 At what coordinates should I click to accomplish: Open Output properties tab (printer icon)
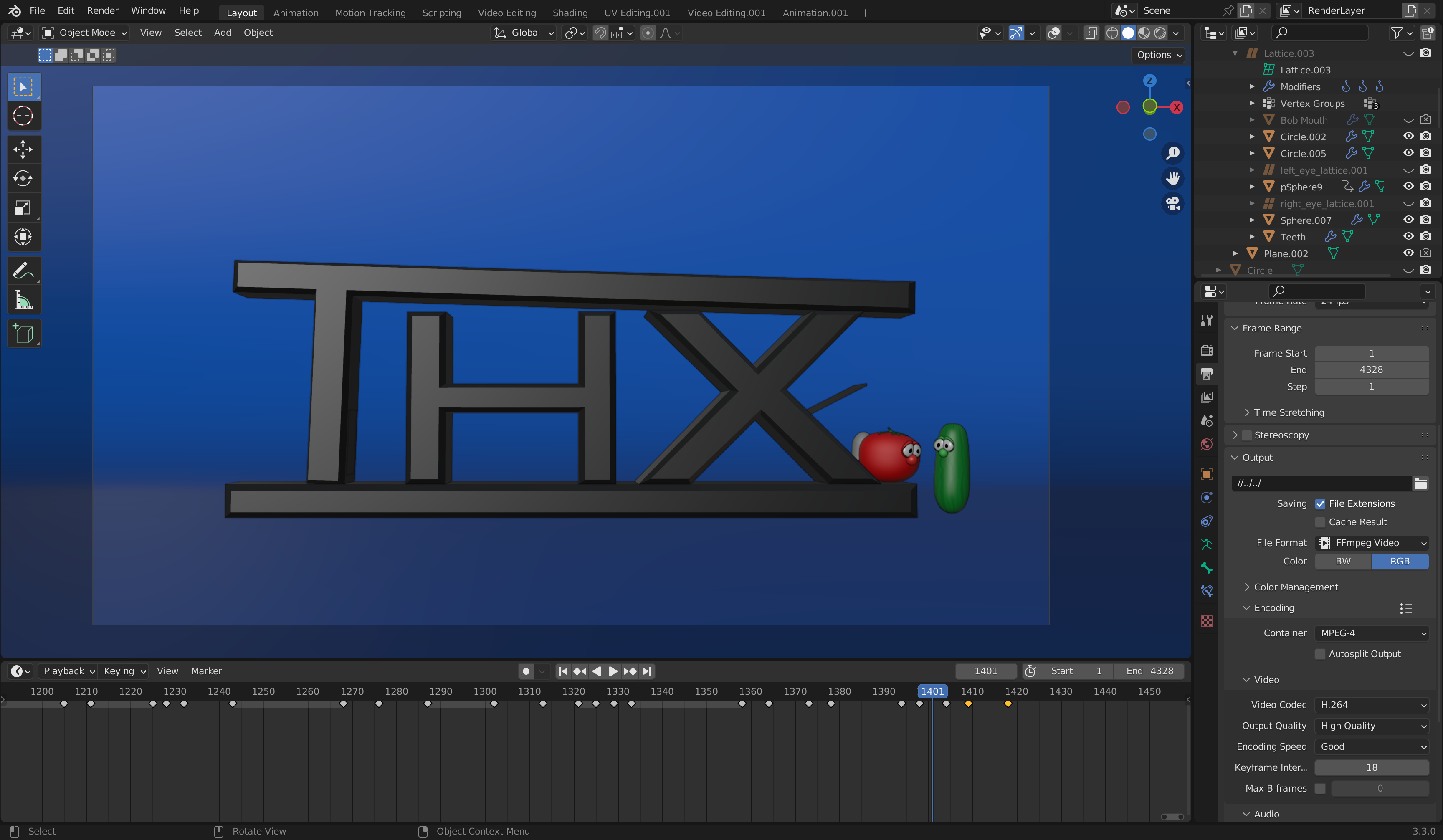click(1207, 374)
